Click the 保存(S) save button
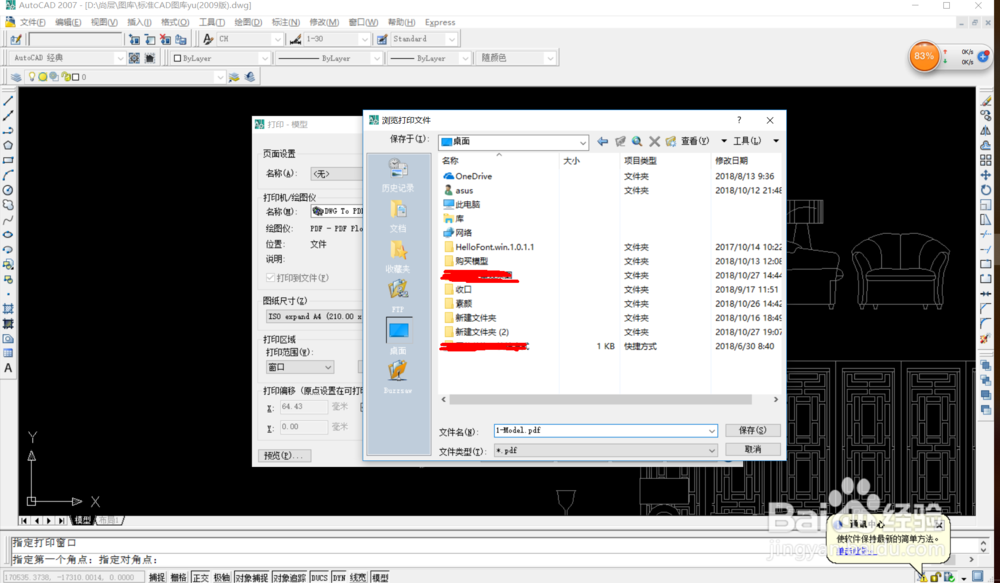The width and height of the screenshot is (1000, 583). [753, 431]
